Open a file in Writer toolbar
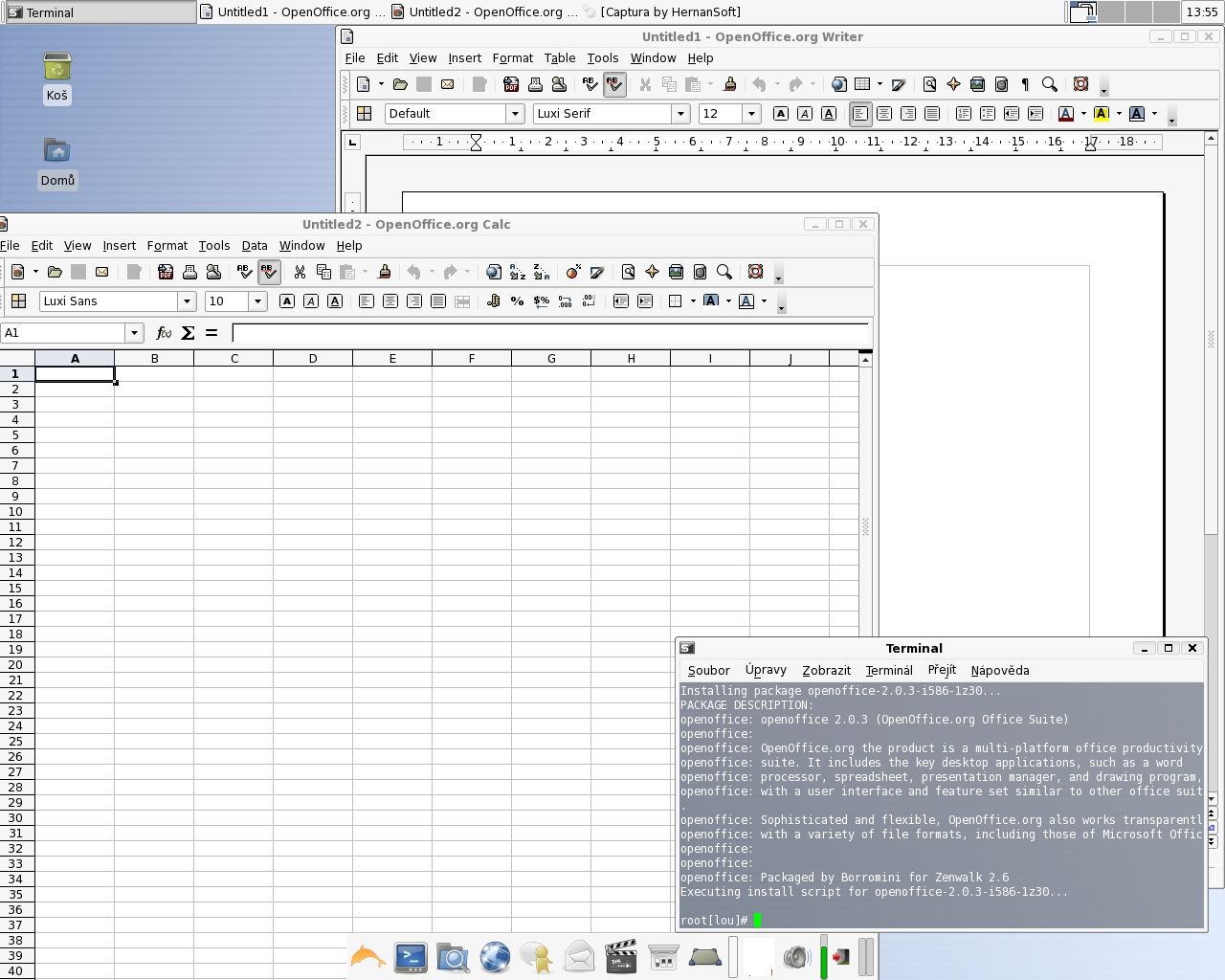1225x980 pixels. coord(400,84)
